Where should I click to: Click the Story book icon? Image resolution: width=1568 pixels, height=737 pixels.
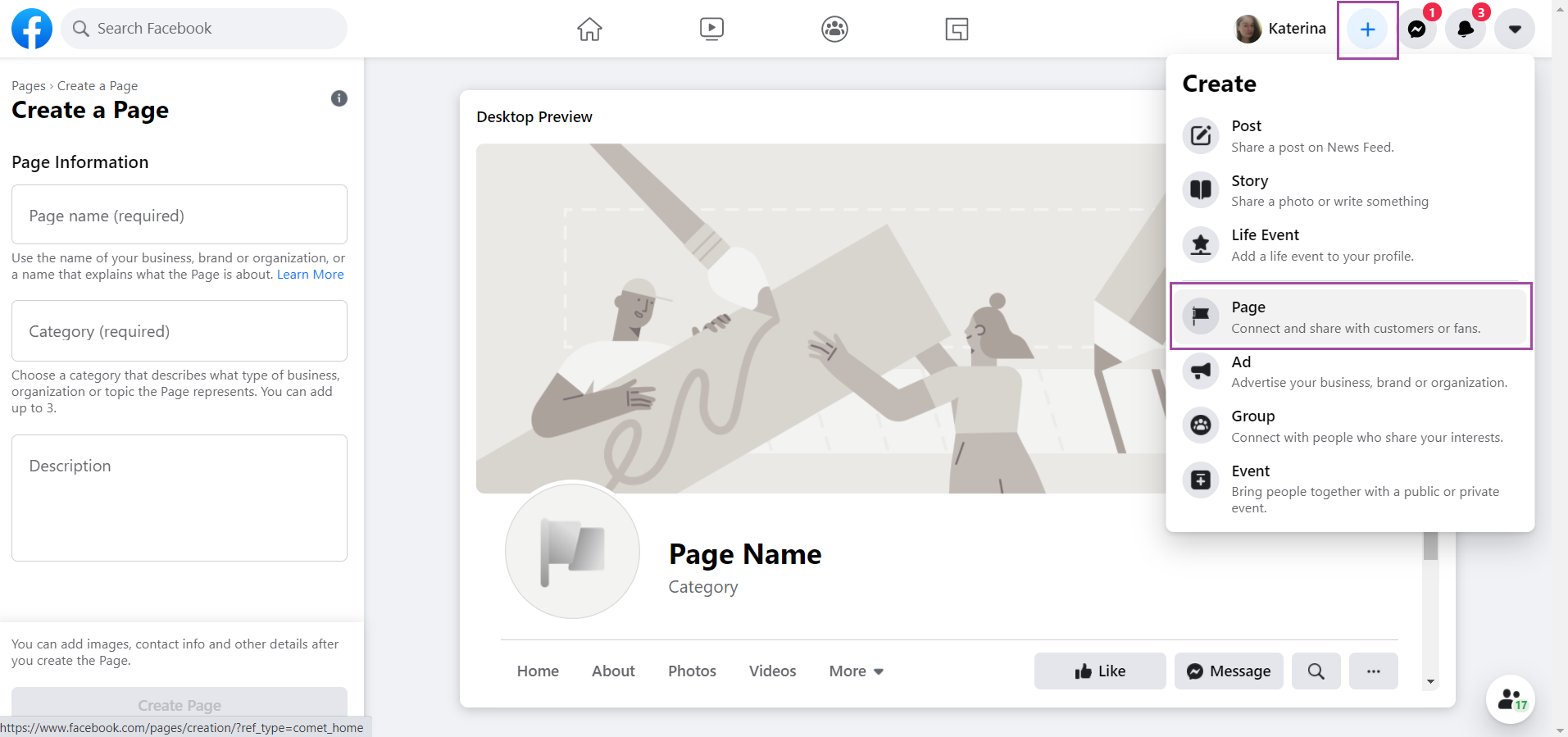[x=1201, y=189]
